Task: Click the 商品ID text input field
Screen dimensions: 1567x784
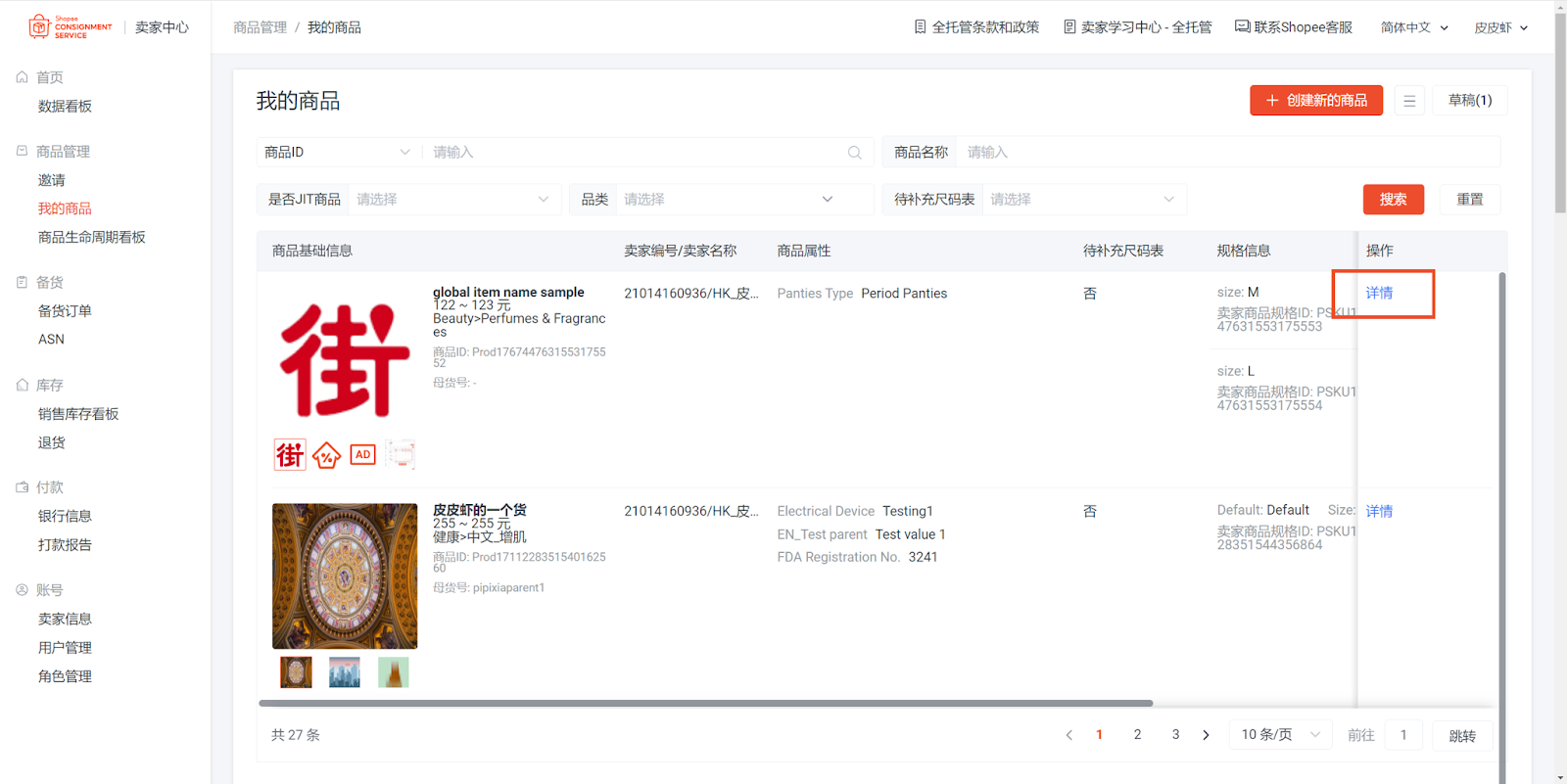Action: point(637,153)
